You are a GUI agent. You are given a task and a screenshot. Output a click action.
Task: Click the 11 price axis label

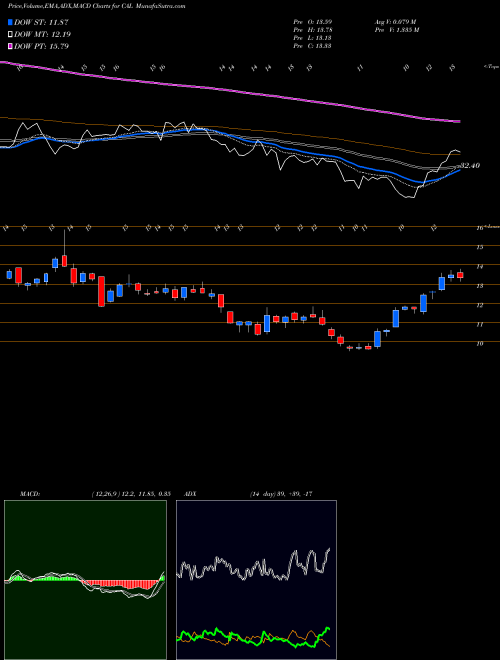479,325
